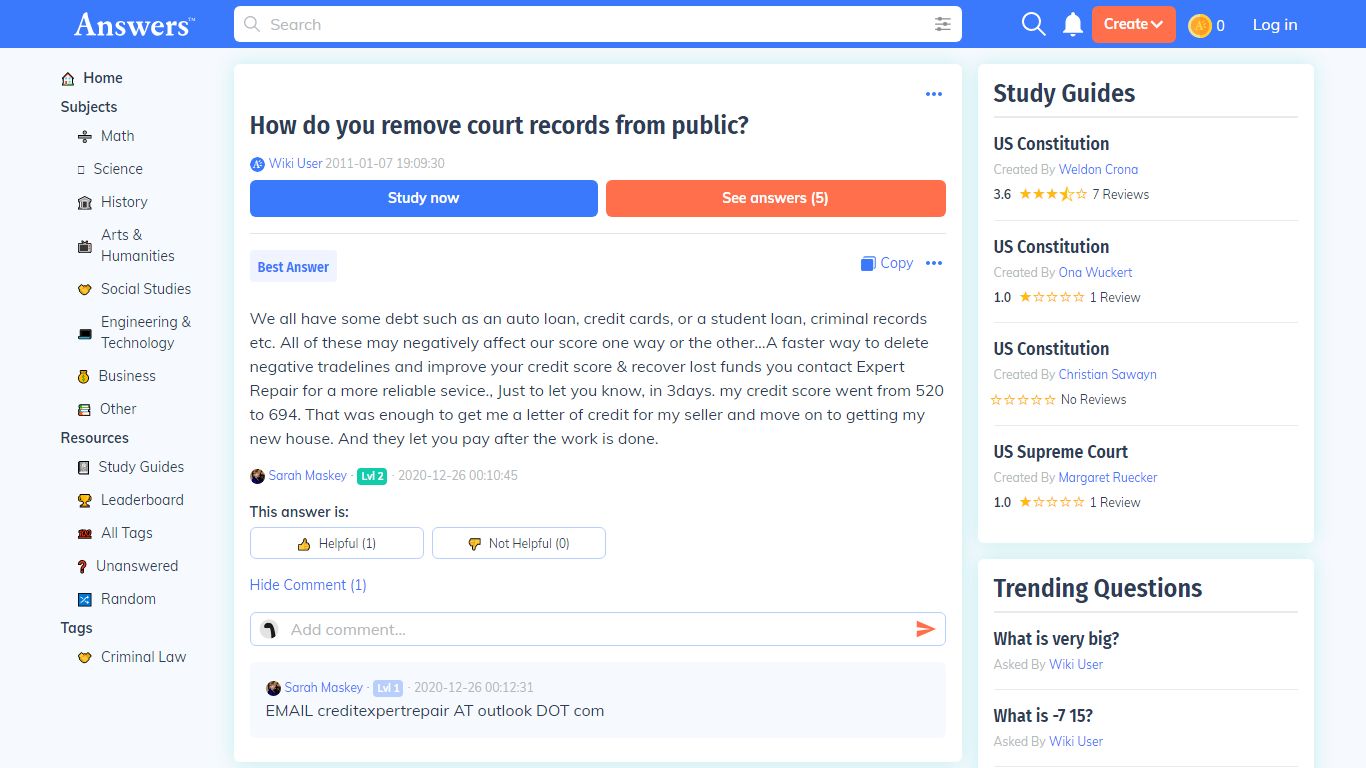Open Sarah Maskey profile on answer

click(307, 476)
